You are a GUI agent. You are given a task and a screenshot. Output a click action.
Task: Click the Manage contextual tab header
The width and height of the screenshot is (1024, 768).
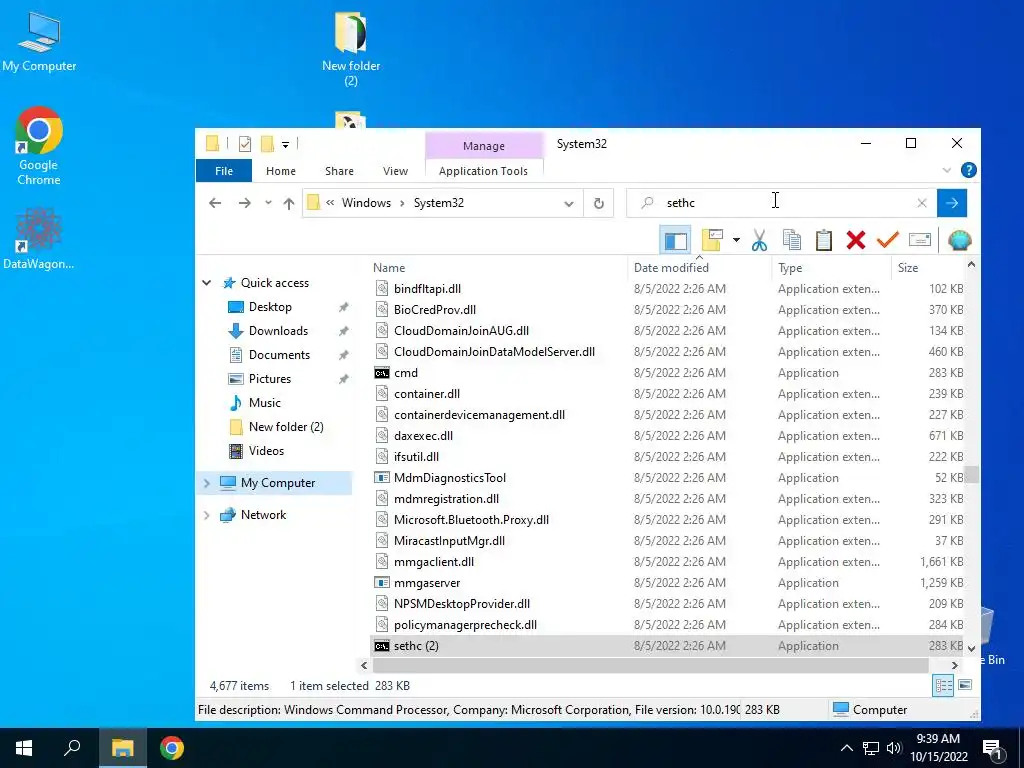point(484,146)
